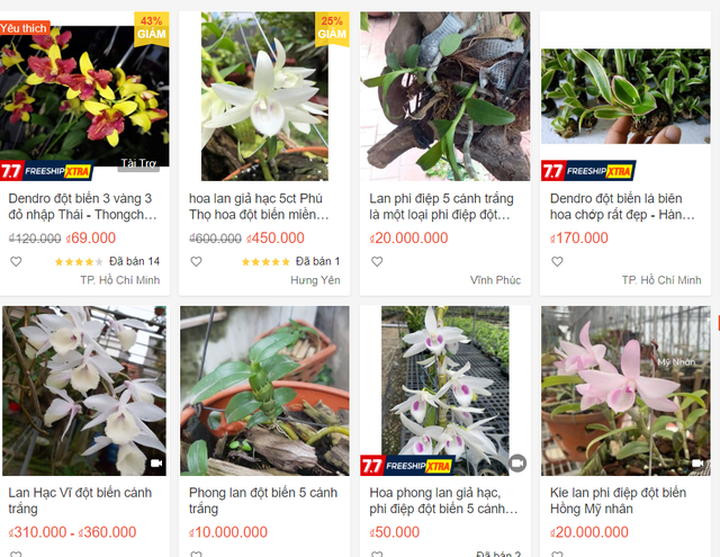720x557 pixels.
Task: Click the 43% GIẢM discount badge
Action: pyautogui.click(x=152, y=28)
